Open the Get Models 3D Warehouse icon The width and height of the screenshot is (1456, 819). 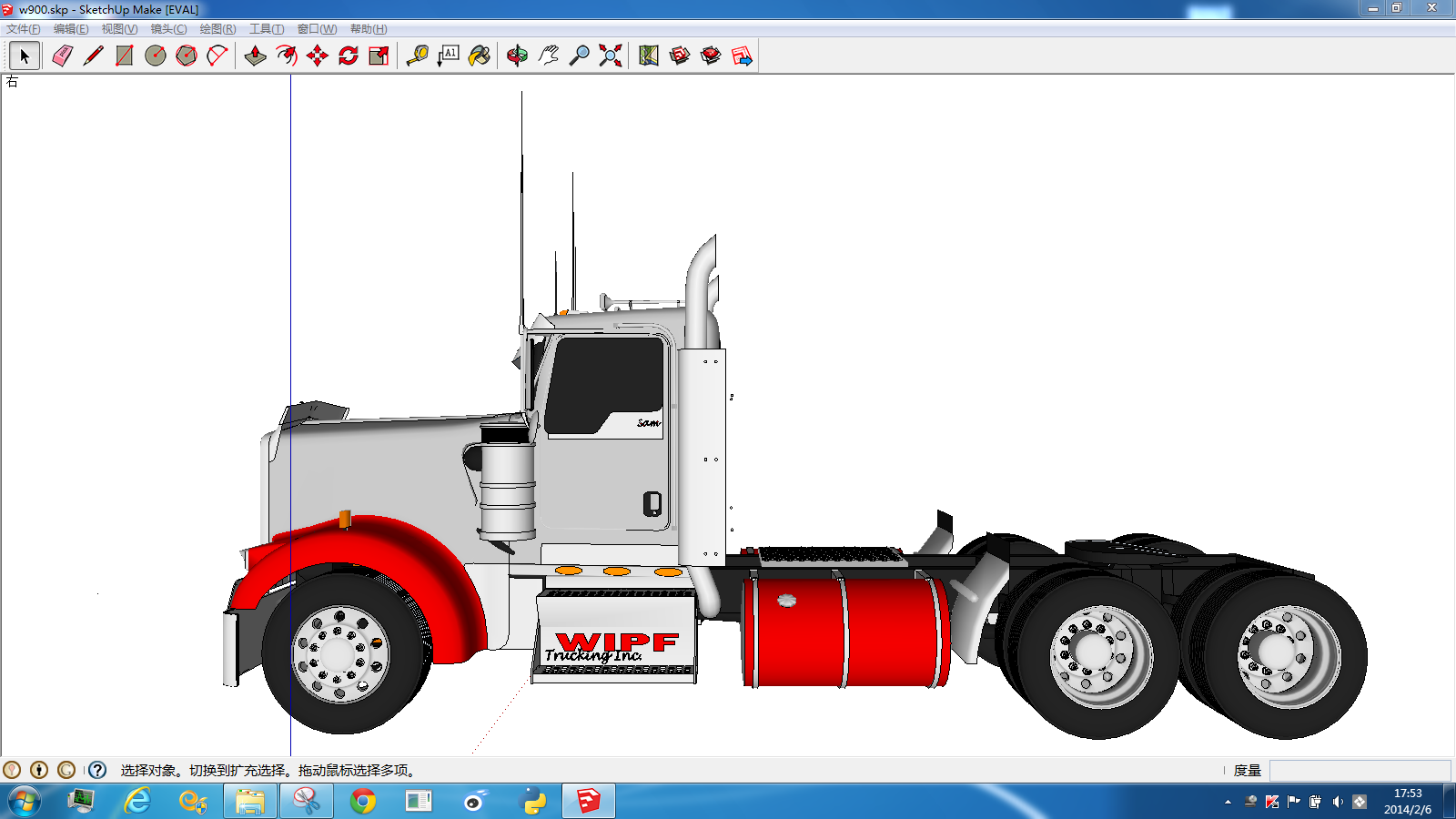(680, 56)
